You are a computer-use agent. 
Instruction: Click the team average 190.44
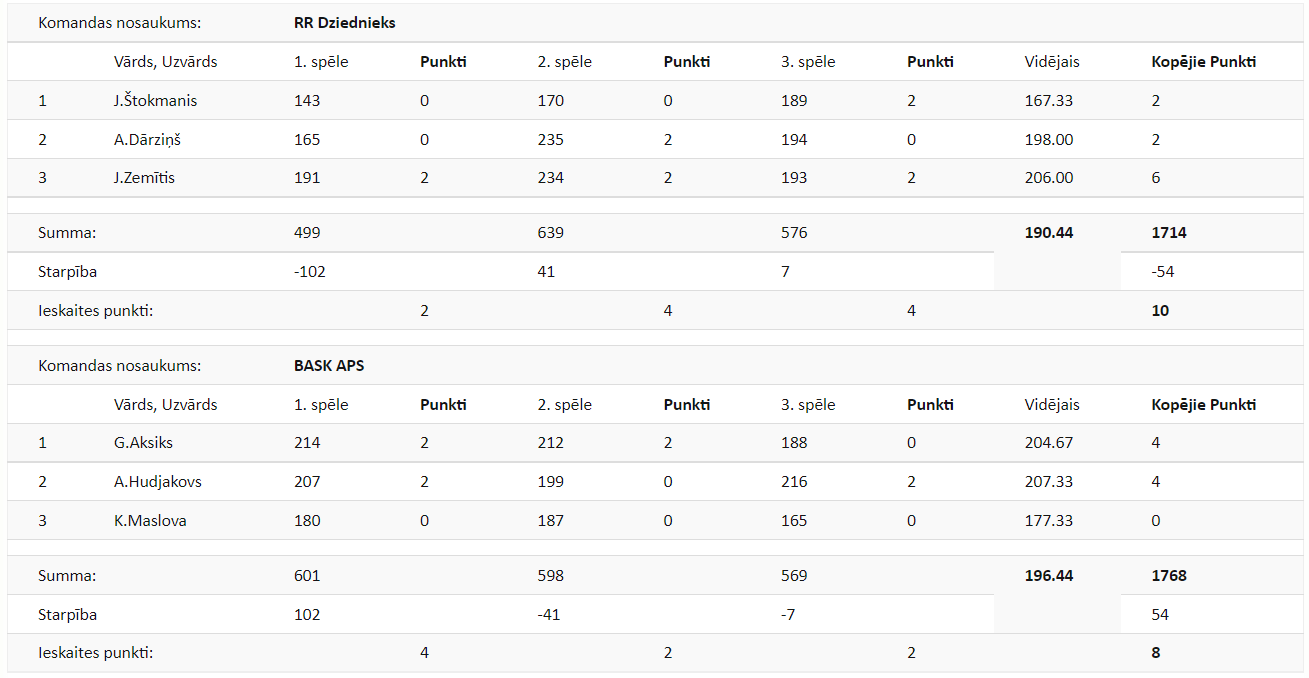point(1048,233)
